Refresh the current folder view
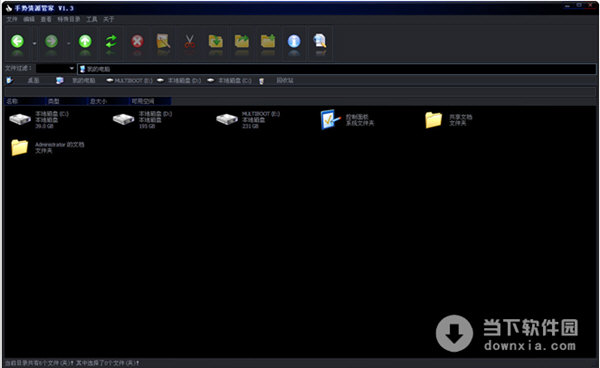 click(111, 41)
